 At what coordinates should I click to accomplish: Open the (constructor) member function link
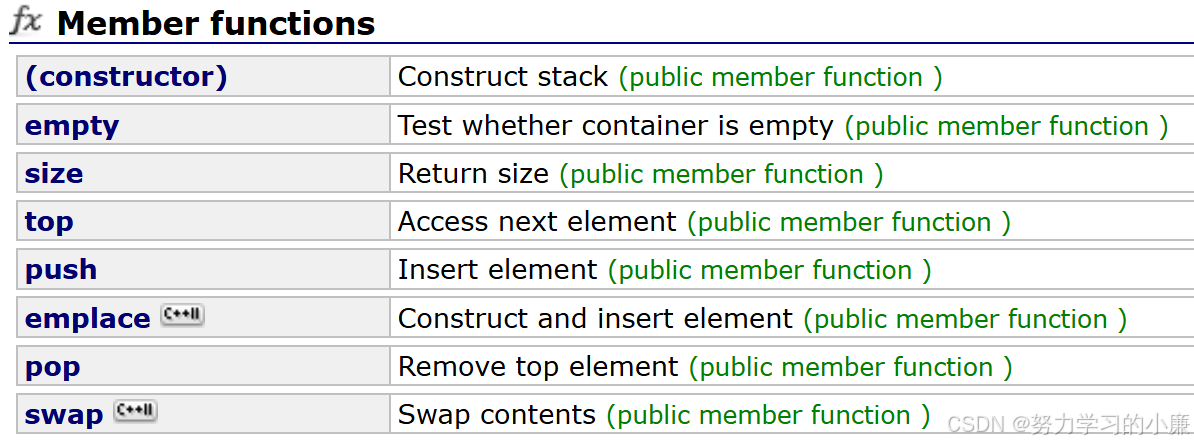click(126, 77)
